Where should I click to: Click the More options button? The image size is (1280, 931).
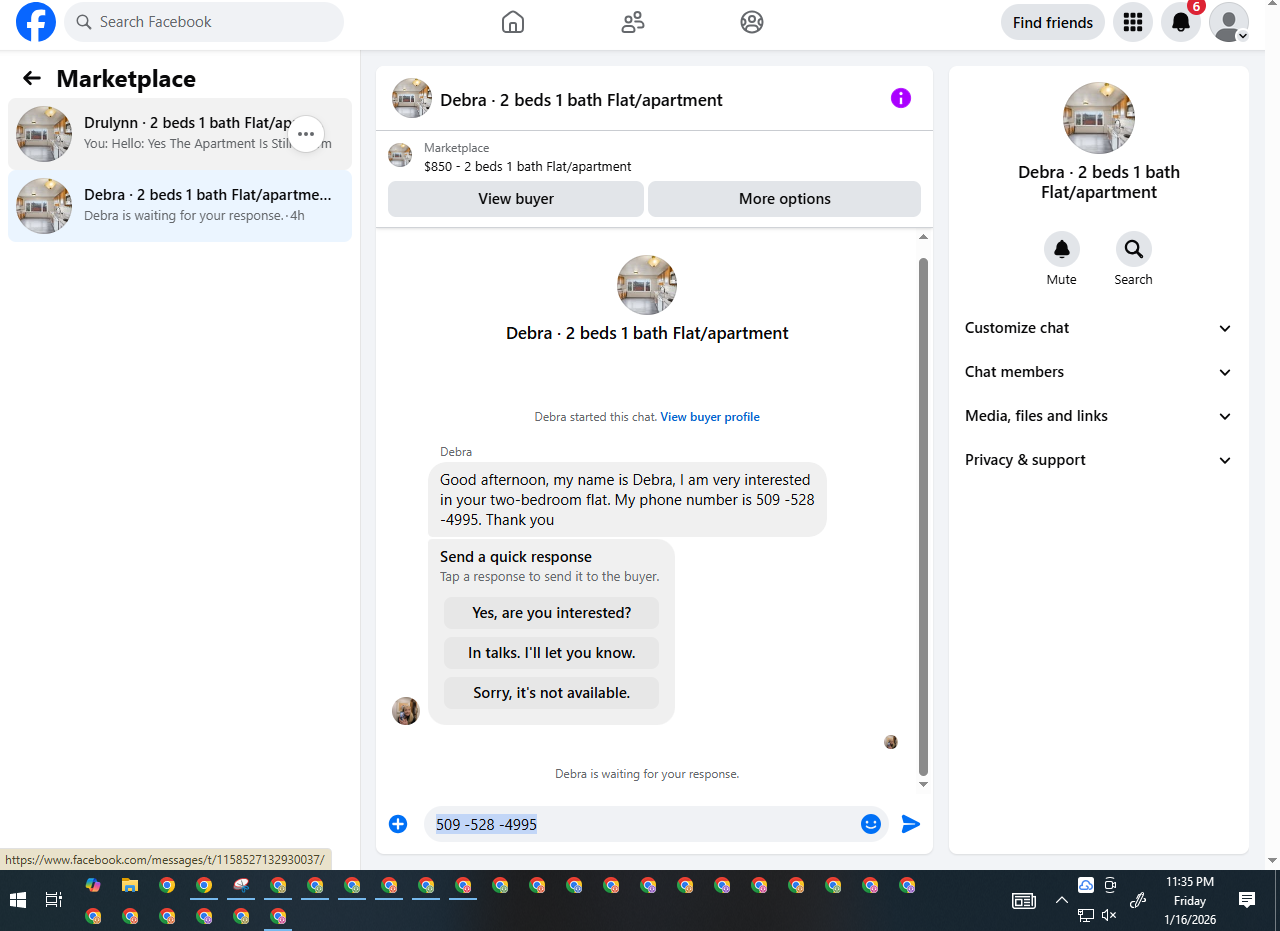784,199
